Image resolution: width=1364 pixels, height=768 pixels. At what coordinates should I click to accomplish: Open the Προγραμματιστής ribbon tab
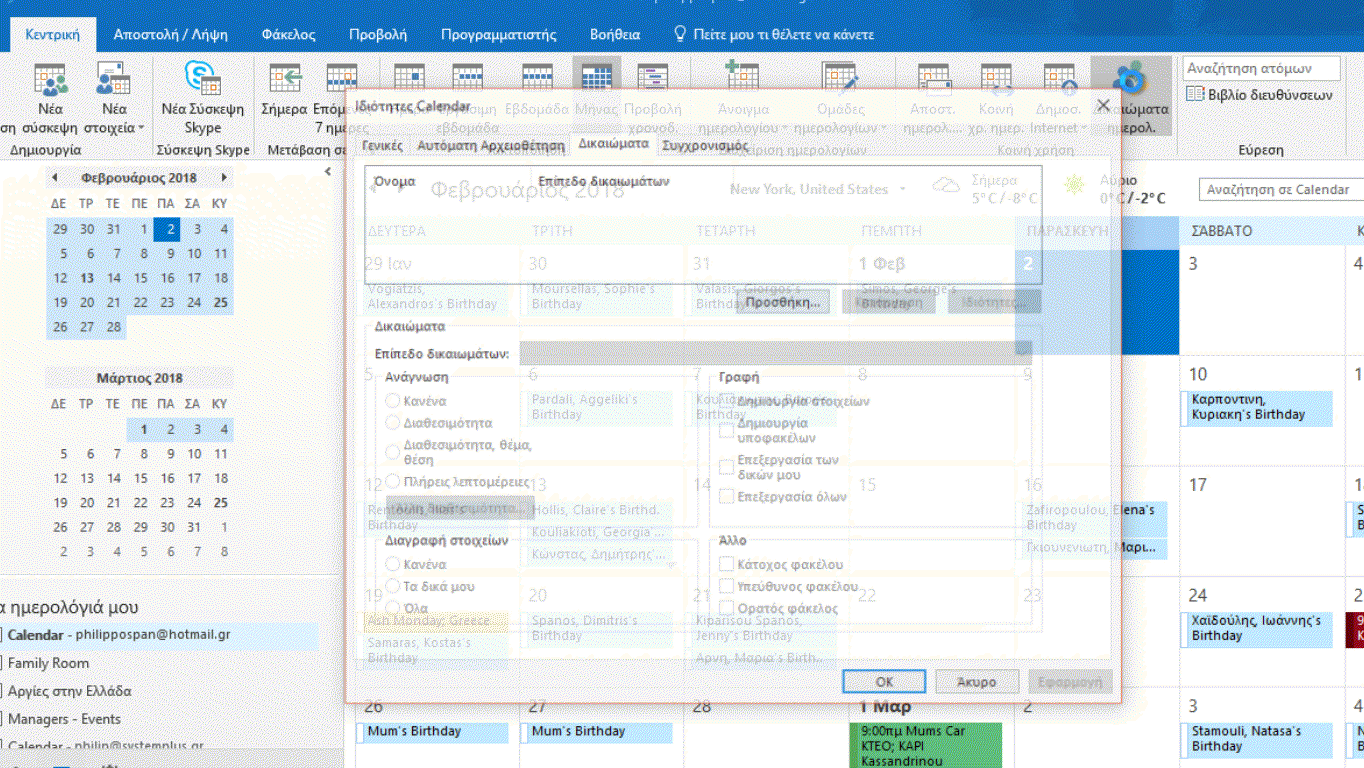pyautogui.click(x=498, y=34)
